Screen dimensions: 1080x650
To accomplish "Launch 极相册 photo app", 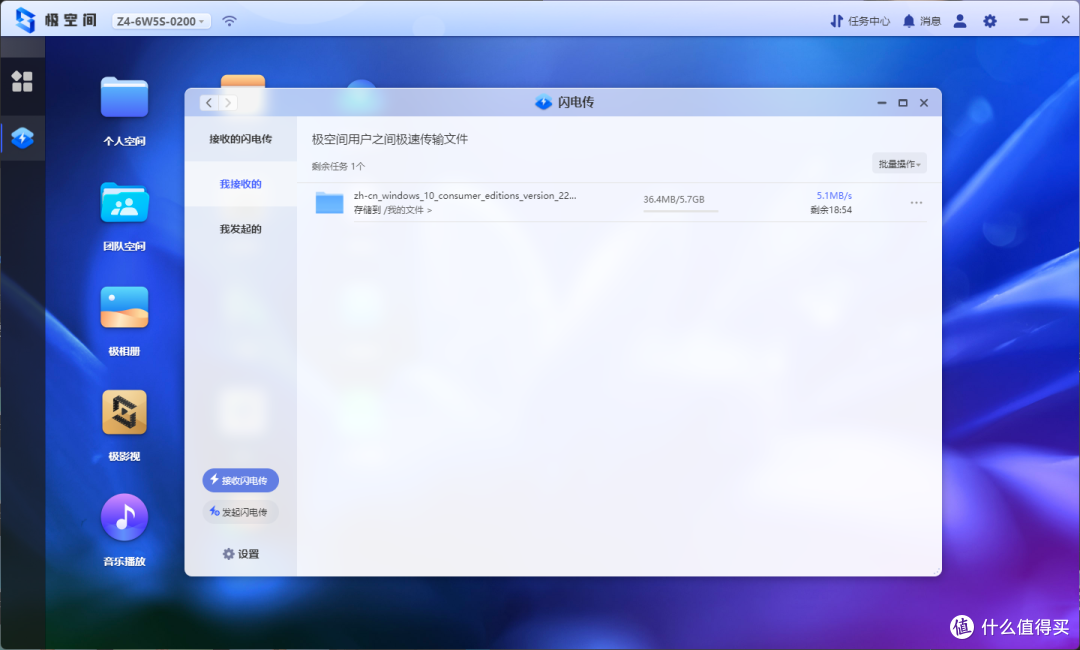I will 124,307.
